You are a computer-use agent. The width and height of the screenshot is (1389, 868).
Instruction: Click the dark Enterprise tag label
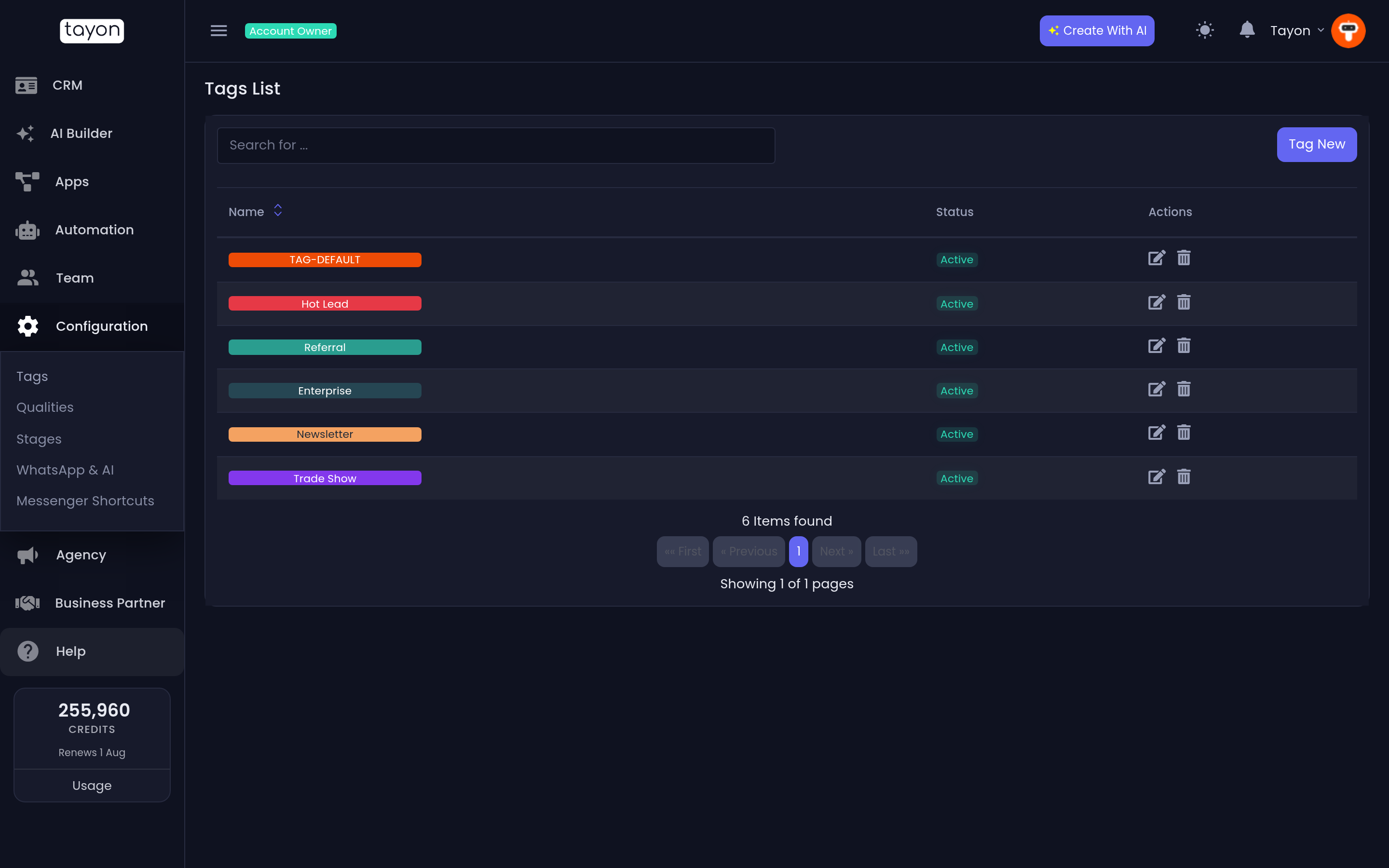325,391
